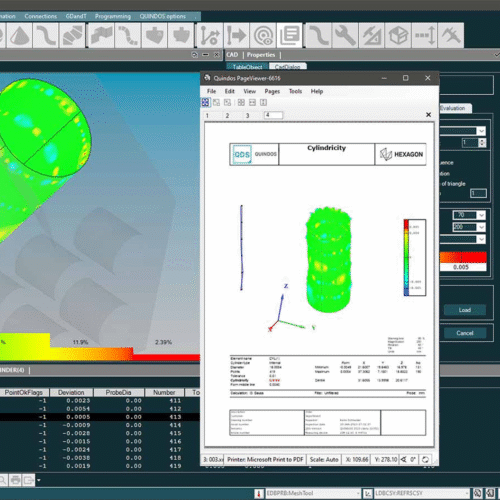Click the four-squares grid icon in PageViewer
Screen dimensions: 500x500
(241, 102)
